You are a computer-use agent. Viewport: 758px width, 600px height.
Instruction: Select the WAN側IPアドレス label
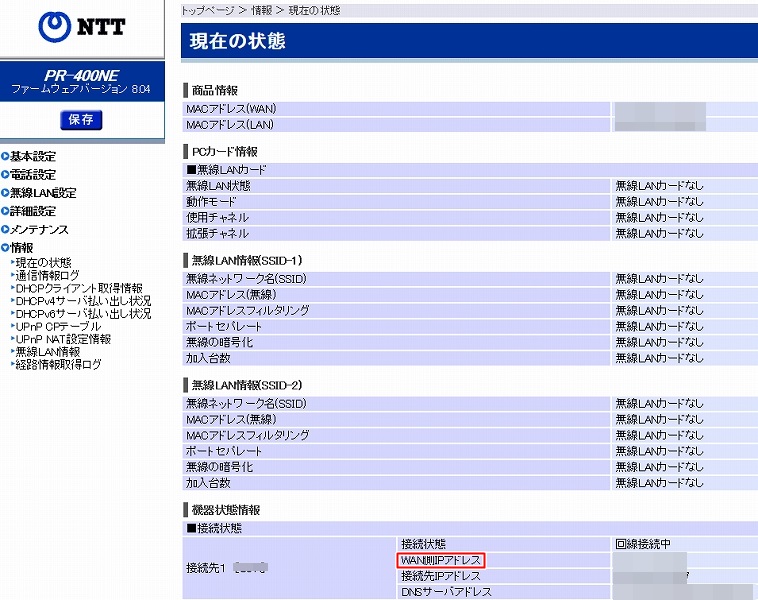point(441,560)
